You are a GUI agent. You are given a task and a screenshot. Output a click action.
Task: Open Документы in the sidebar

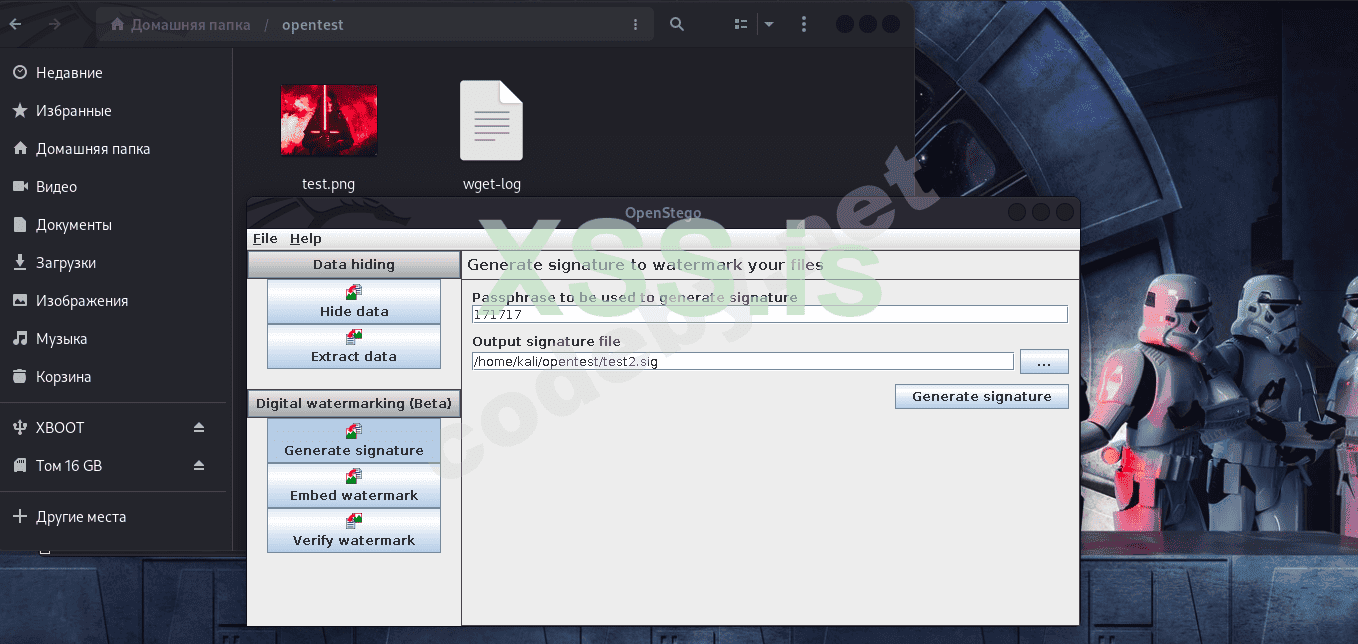coord(116,225)
